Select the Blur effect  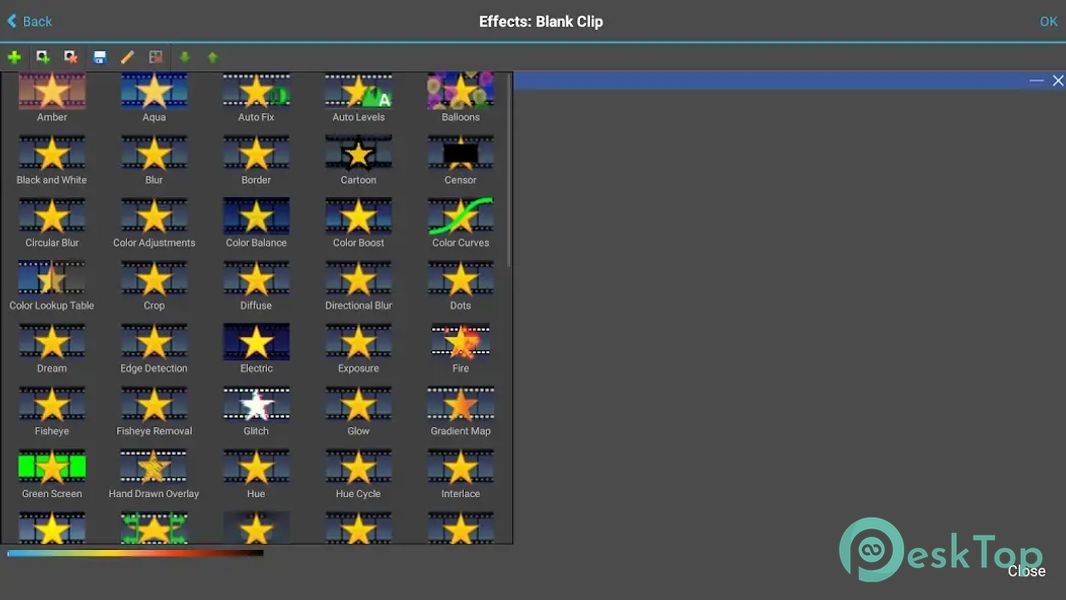pos(154,160)
